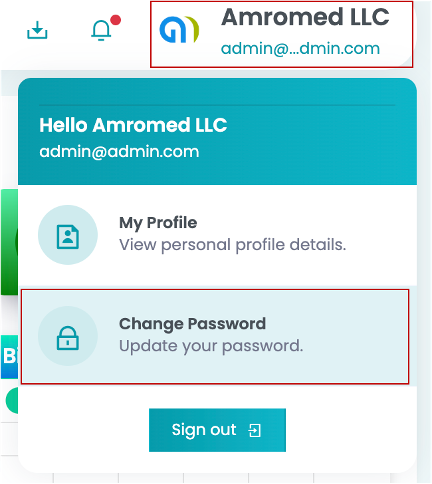Click 'View personal profile details.' text
The width and height of the screenshot is (432, 484).
point(233,245)
